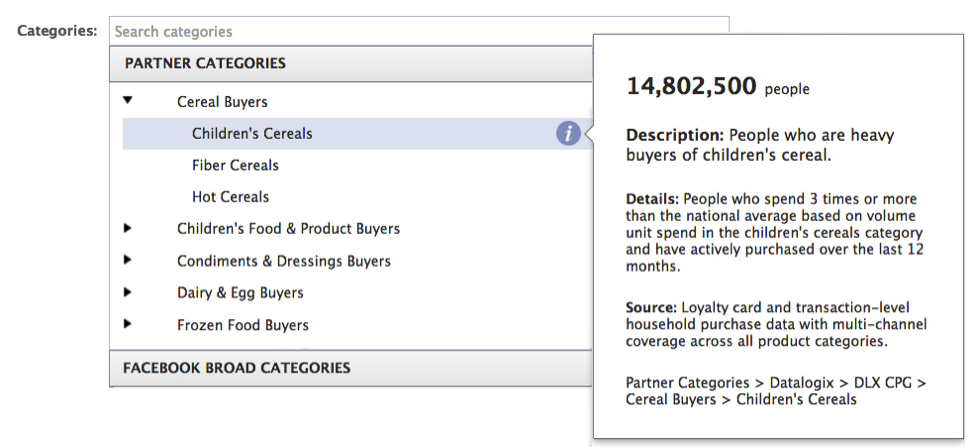The height and width of the screenshot is (448, 975).
Task: Open the Facebook Broad Categories section header
Action: pyautogui.click(x=351, y=368)
